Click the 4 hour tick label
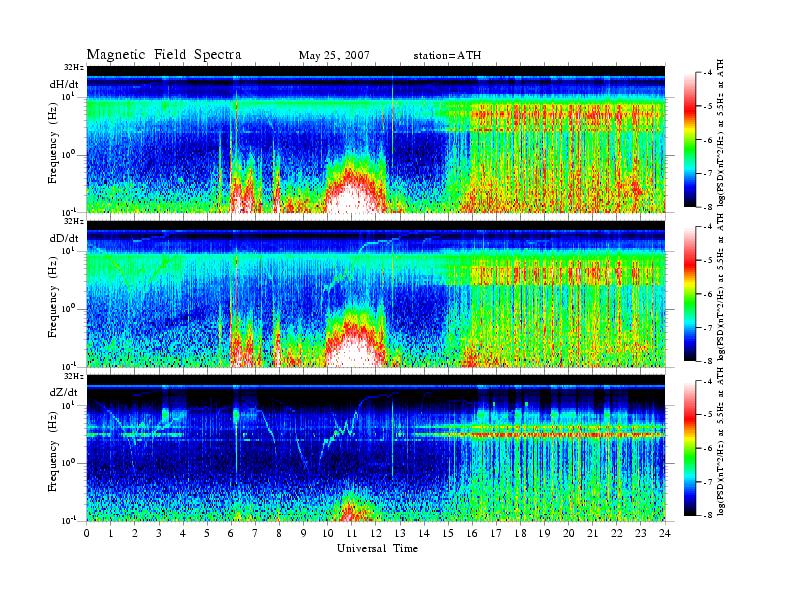This screenshot has height=612, width=792. pos(183,533)
